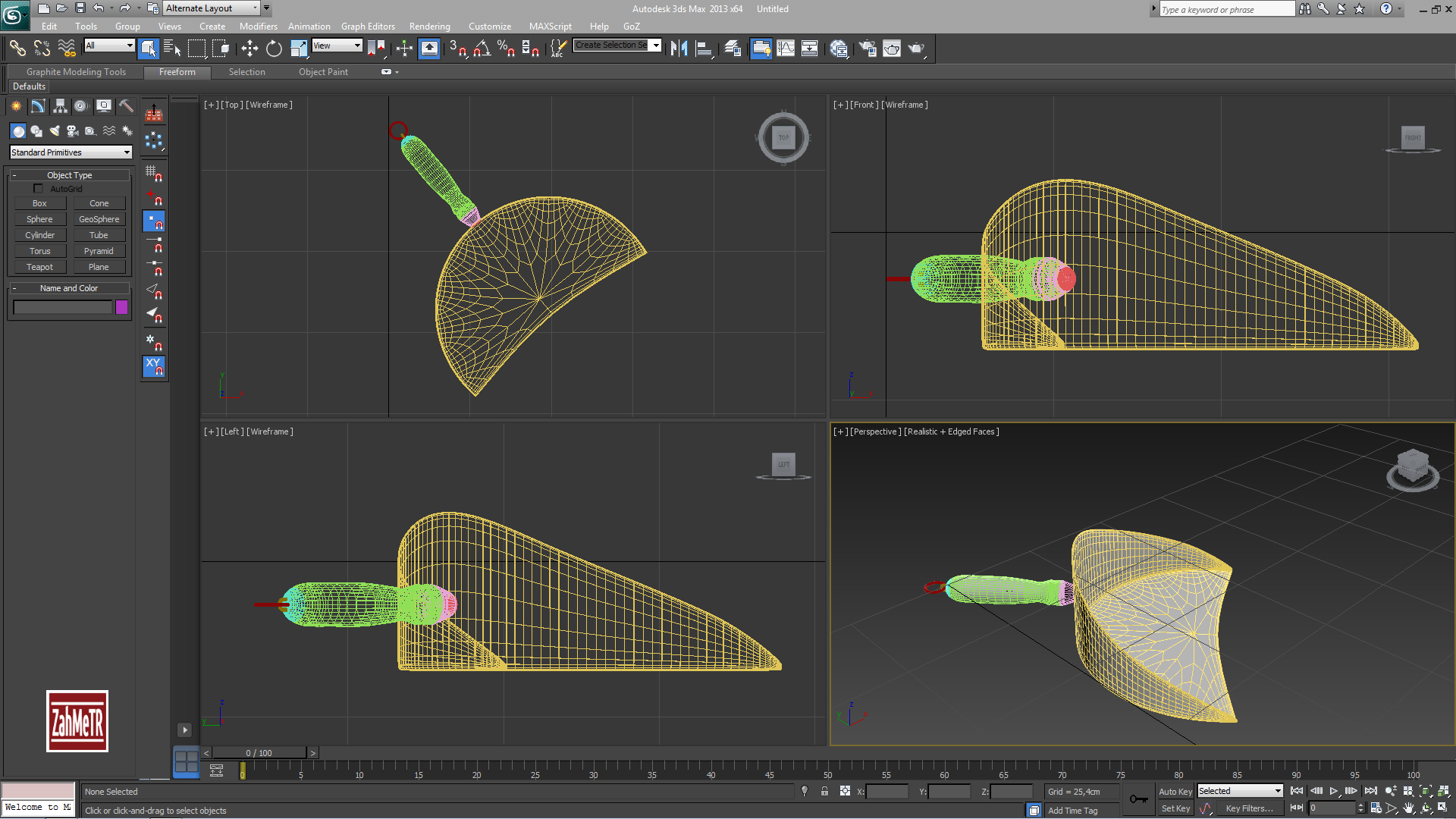1456x819 pixels.
Task: Toggle Auto Key animation mode
Action: (x=1175, y=791)
